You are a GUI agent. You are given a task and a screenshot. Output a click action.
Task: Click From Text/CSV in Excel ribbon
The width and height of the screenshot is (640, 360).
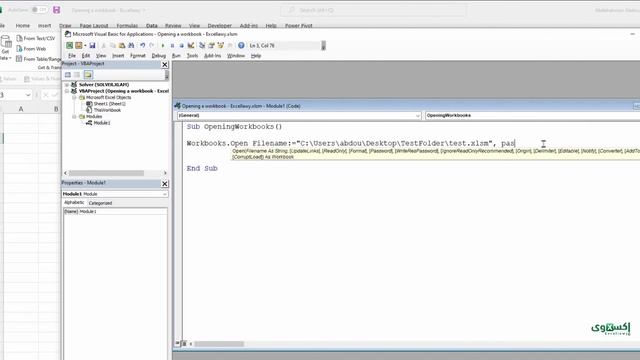36,38
